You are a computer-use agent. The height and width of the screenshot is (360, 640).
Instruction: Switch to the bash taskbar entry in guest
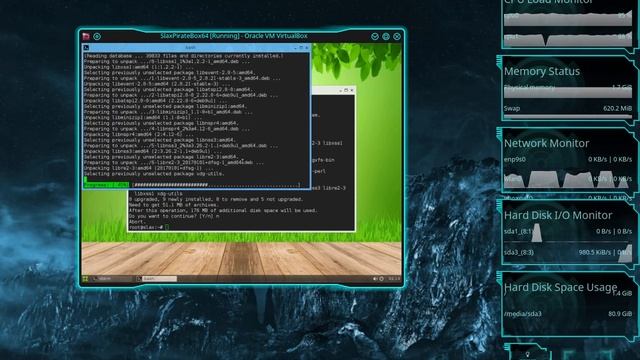[x=156, y=279]
